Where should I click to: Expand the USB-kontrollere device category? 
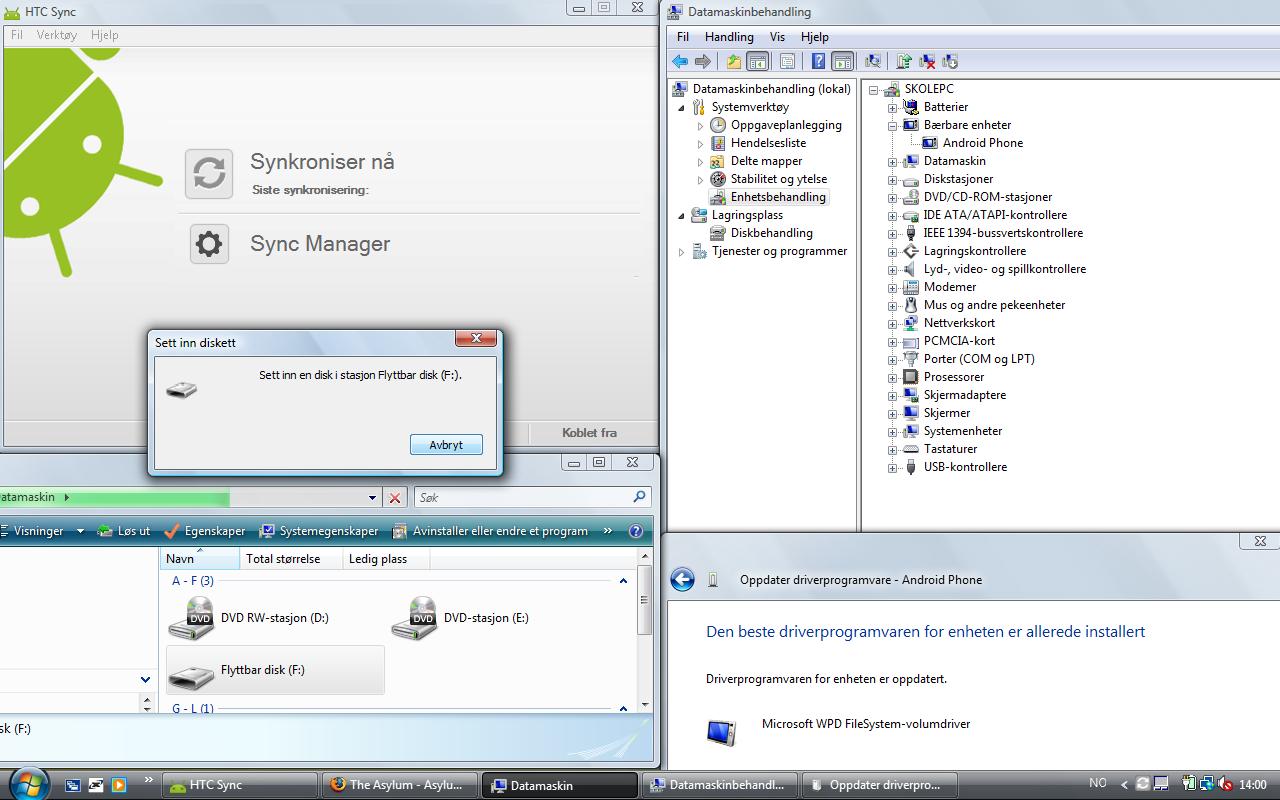coord(892,468)
